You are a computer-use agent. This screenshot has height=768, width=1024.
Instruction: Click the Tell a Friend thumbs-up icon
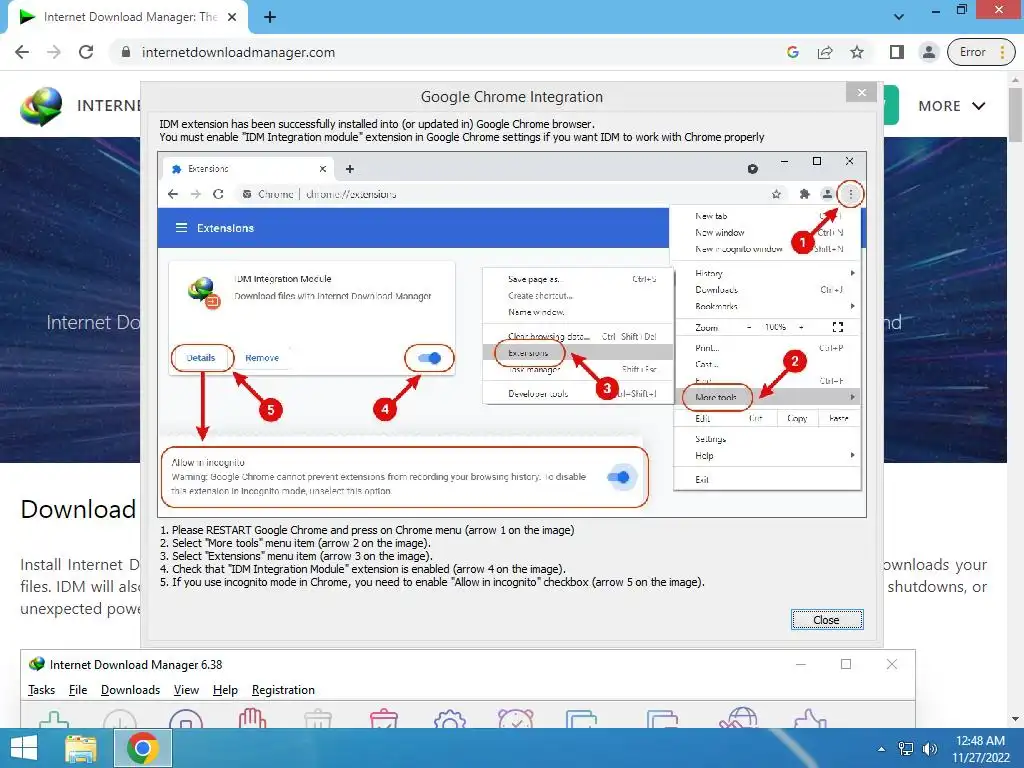810,719
